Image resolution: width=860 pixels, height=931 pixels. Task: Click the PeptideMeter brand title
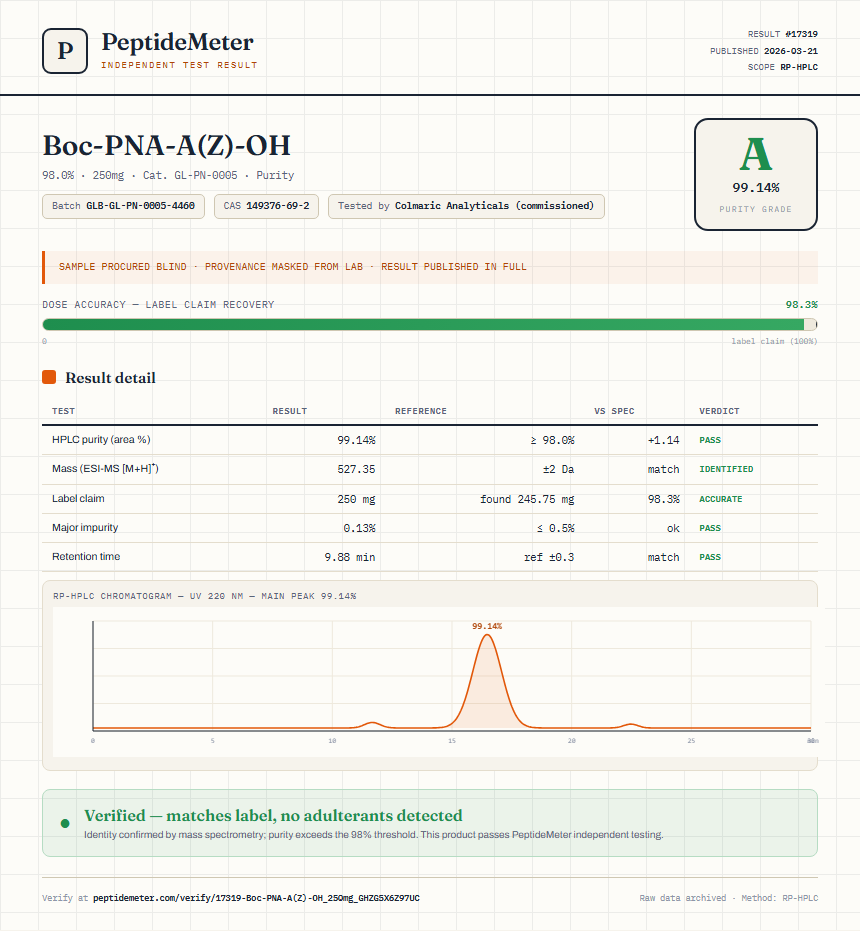click(178, 42)
